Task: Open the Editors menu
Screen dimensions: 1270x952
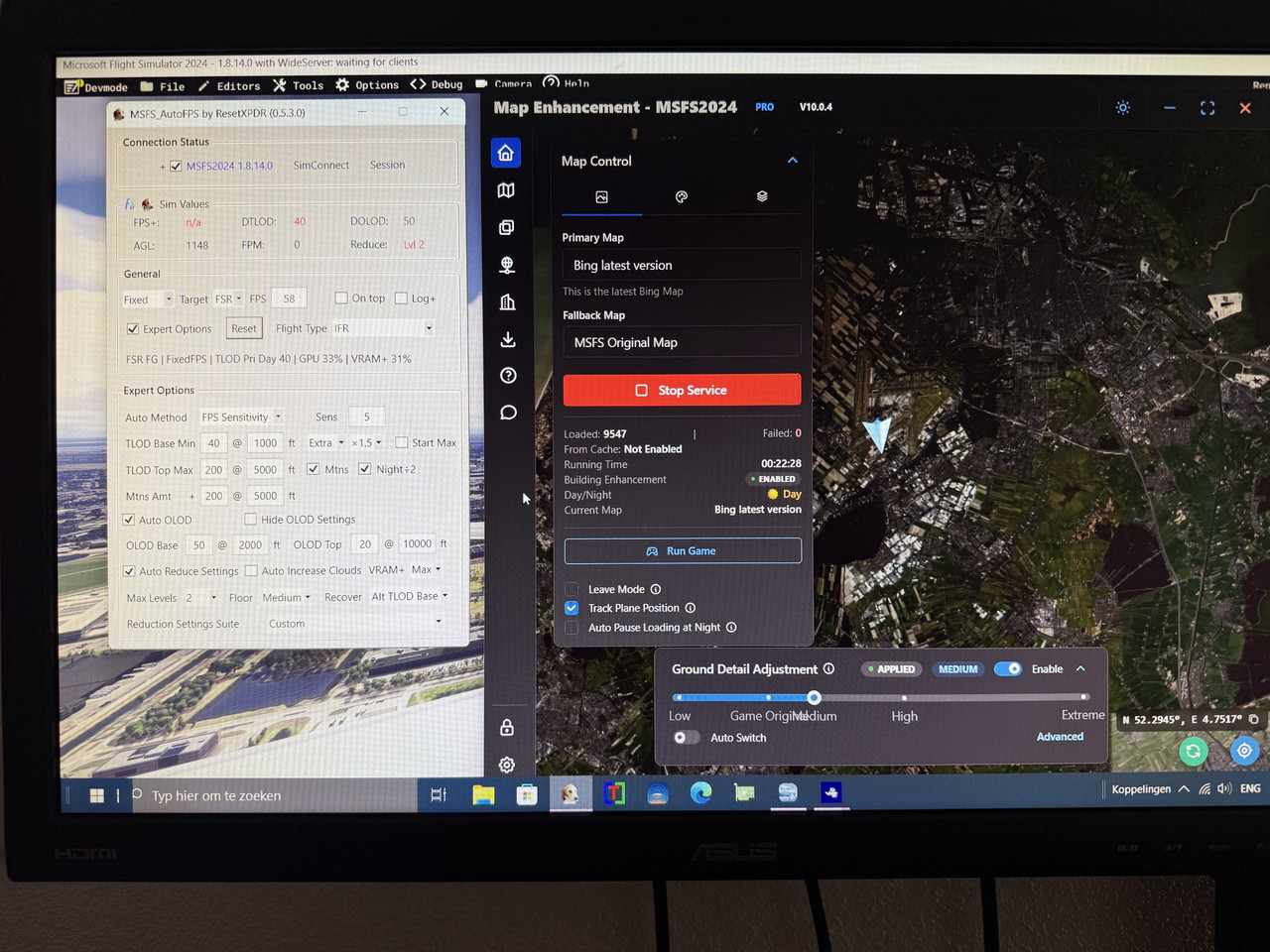Action: pos(228,86)
